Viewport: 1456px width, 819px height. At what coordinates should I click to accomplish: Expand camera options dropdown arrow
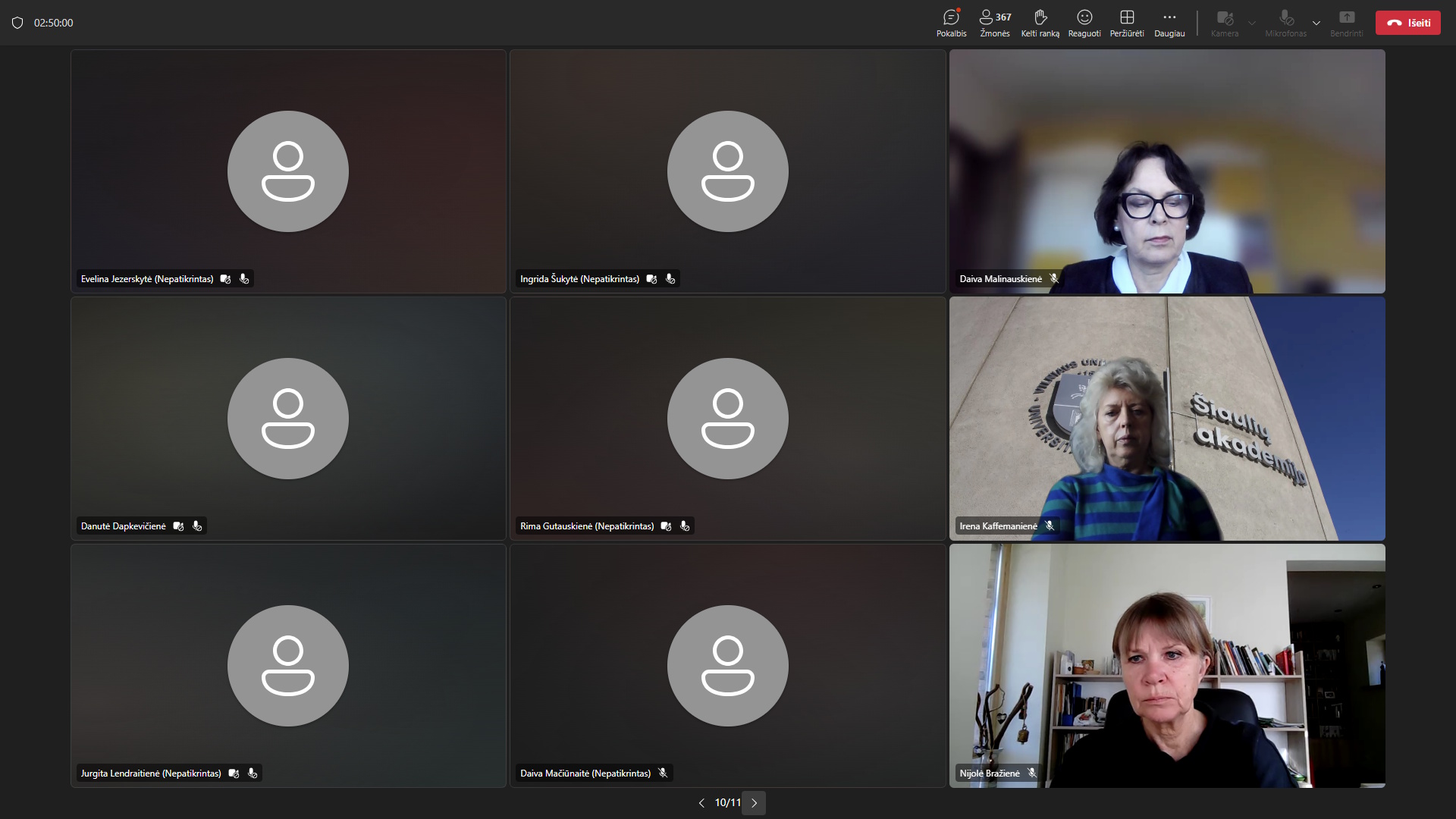pos(1252,23)
